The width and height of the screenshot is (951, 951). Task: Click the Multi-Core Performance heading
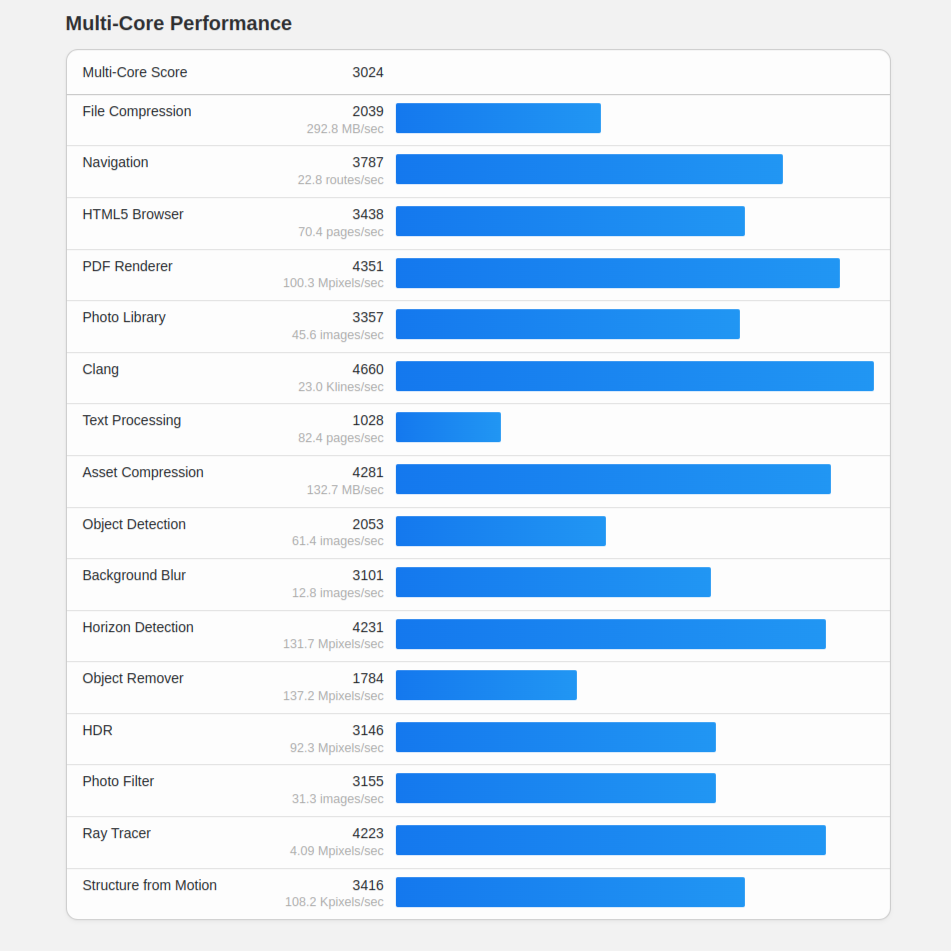[x=178, y=24]
